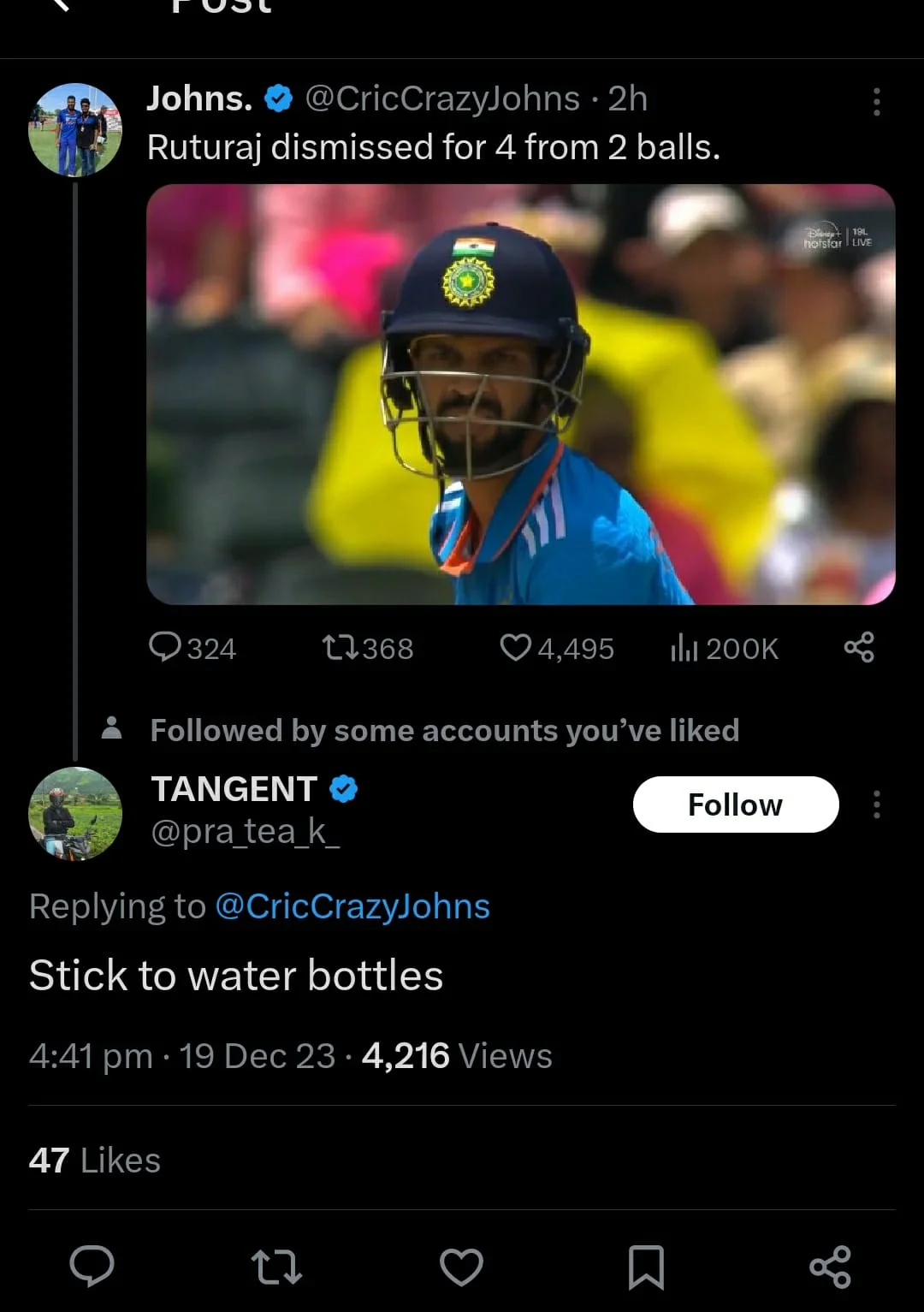View analytics showing 200K views
Screen dimensions: 924x1312
click(724, 648)
